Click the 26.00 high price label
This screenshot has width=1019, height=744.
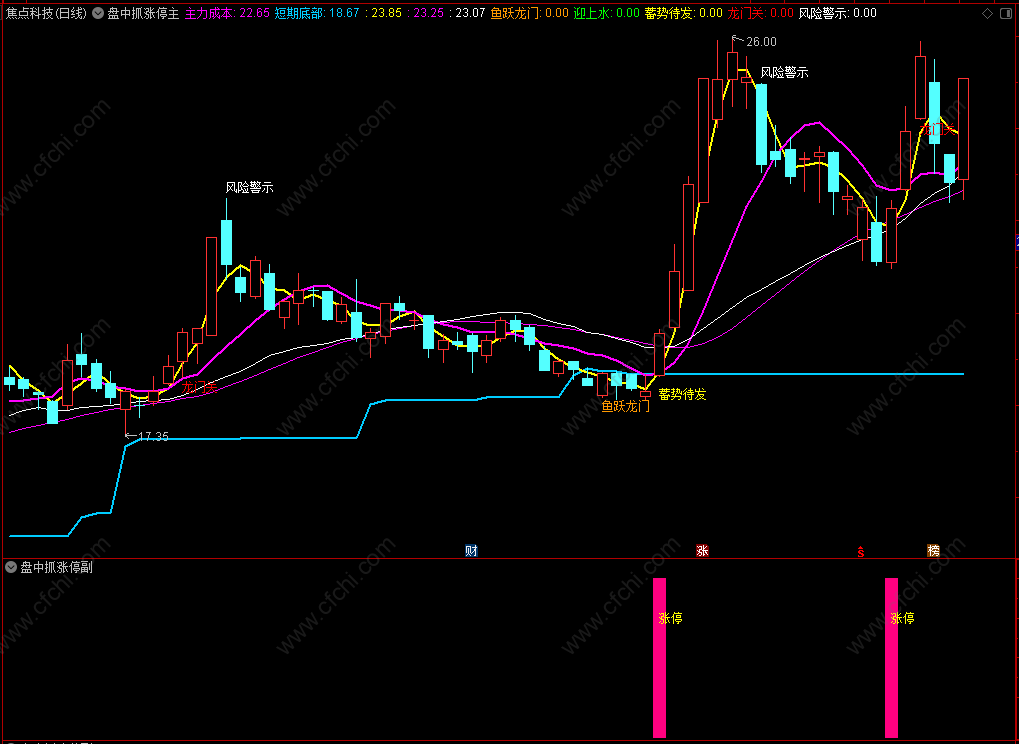click(761, 42)
